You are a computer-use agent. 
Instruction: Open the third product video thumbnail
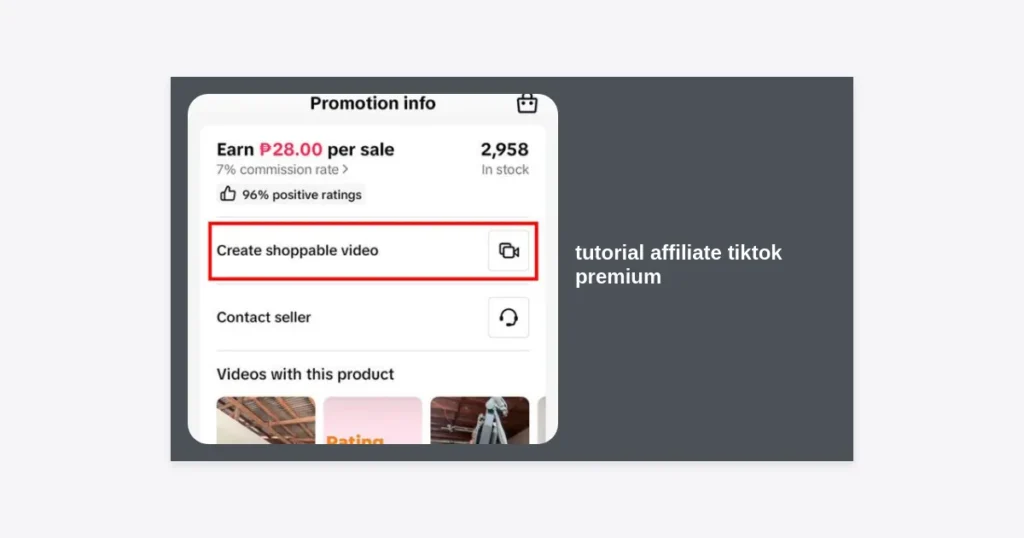pos(480,420)
